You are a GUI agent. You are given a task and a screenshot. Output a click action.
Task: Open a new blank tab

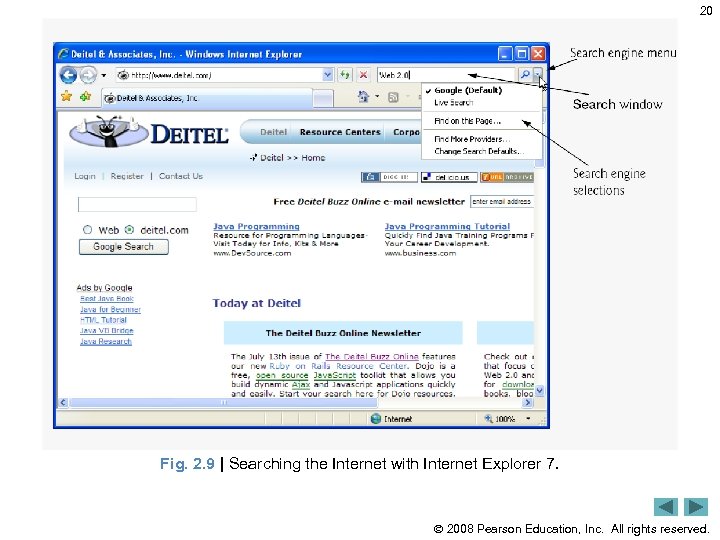click(323, 98)
